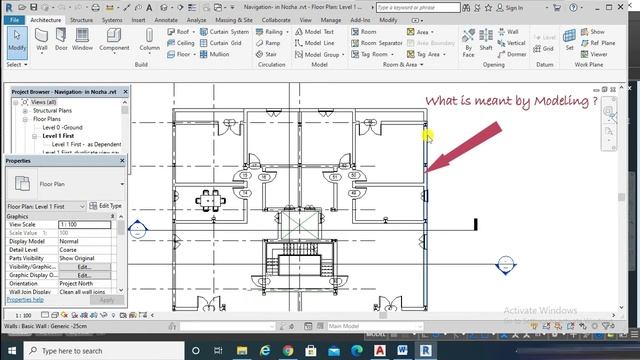Open the Manage ribbon tab
Viewport: 640px width, 360px height.
(x=331, y=20)
